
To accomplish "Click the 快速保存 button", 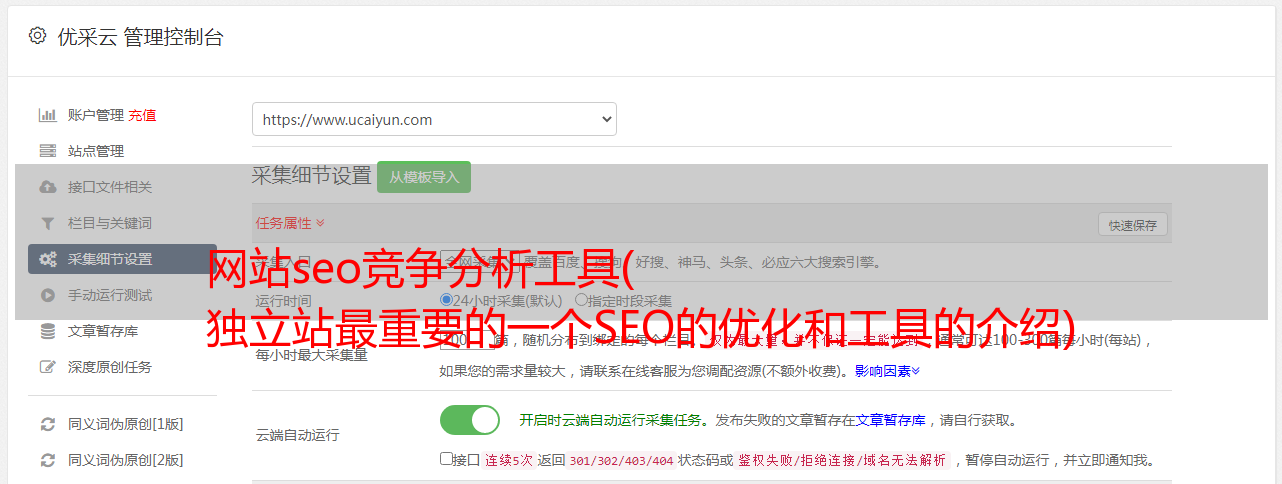I will point(1132,225).
